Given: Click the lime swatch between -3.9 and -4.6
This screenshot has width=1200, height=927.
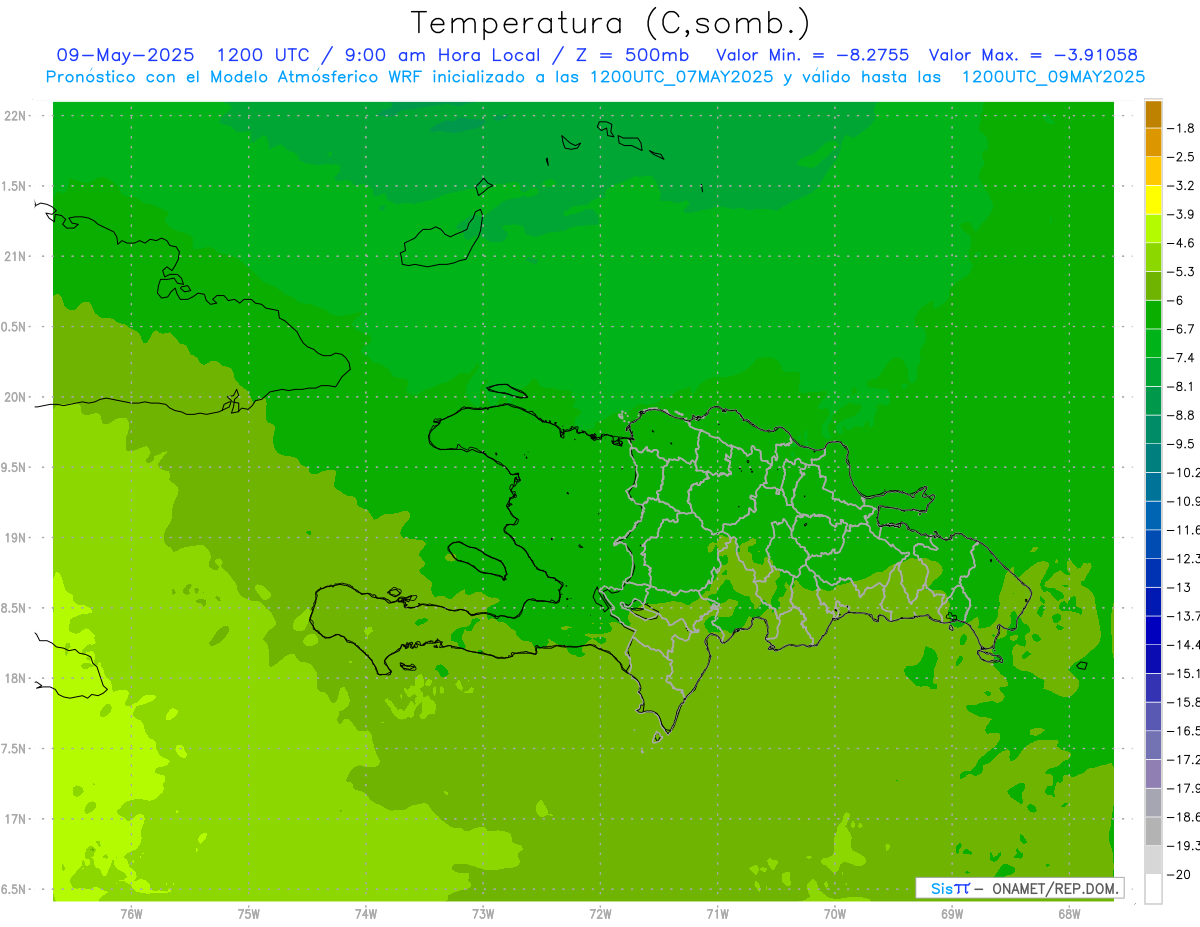Looking at the screenshot, I should [1153, 229].
